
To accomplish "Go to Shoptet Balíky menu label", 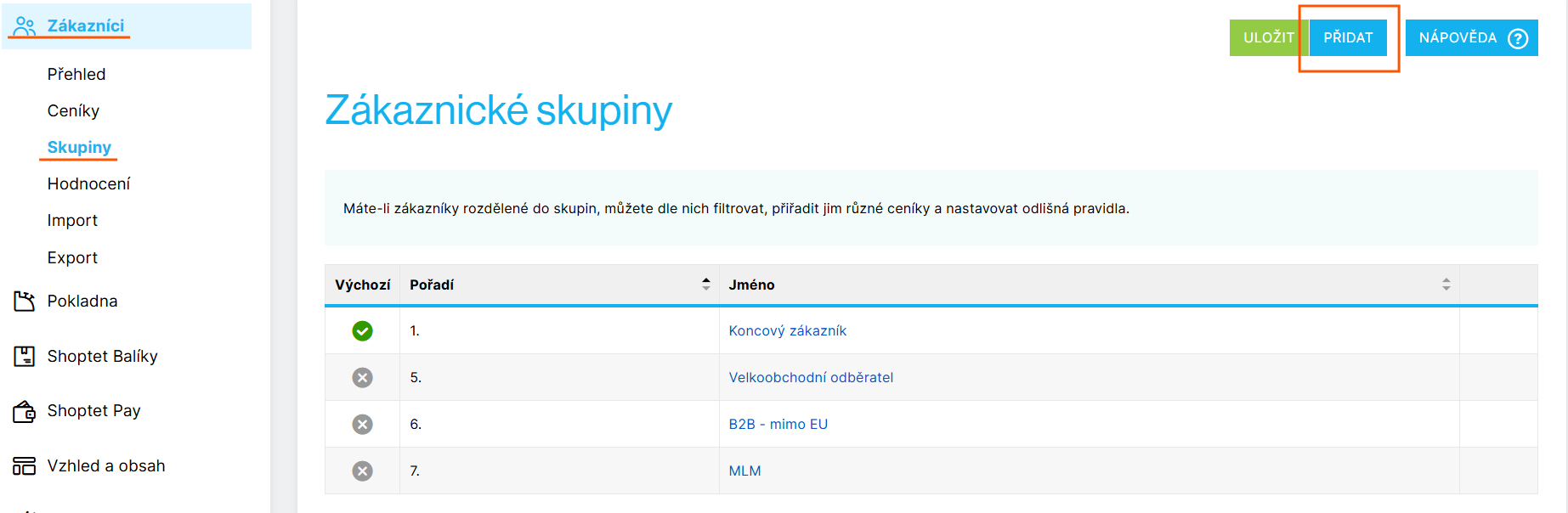I will 102,356.
